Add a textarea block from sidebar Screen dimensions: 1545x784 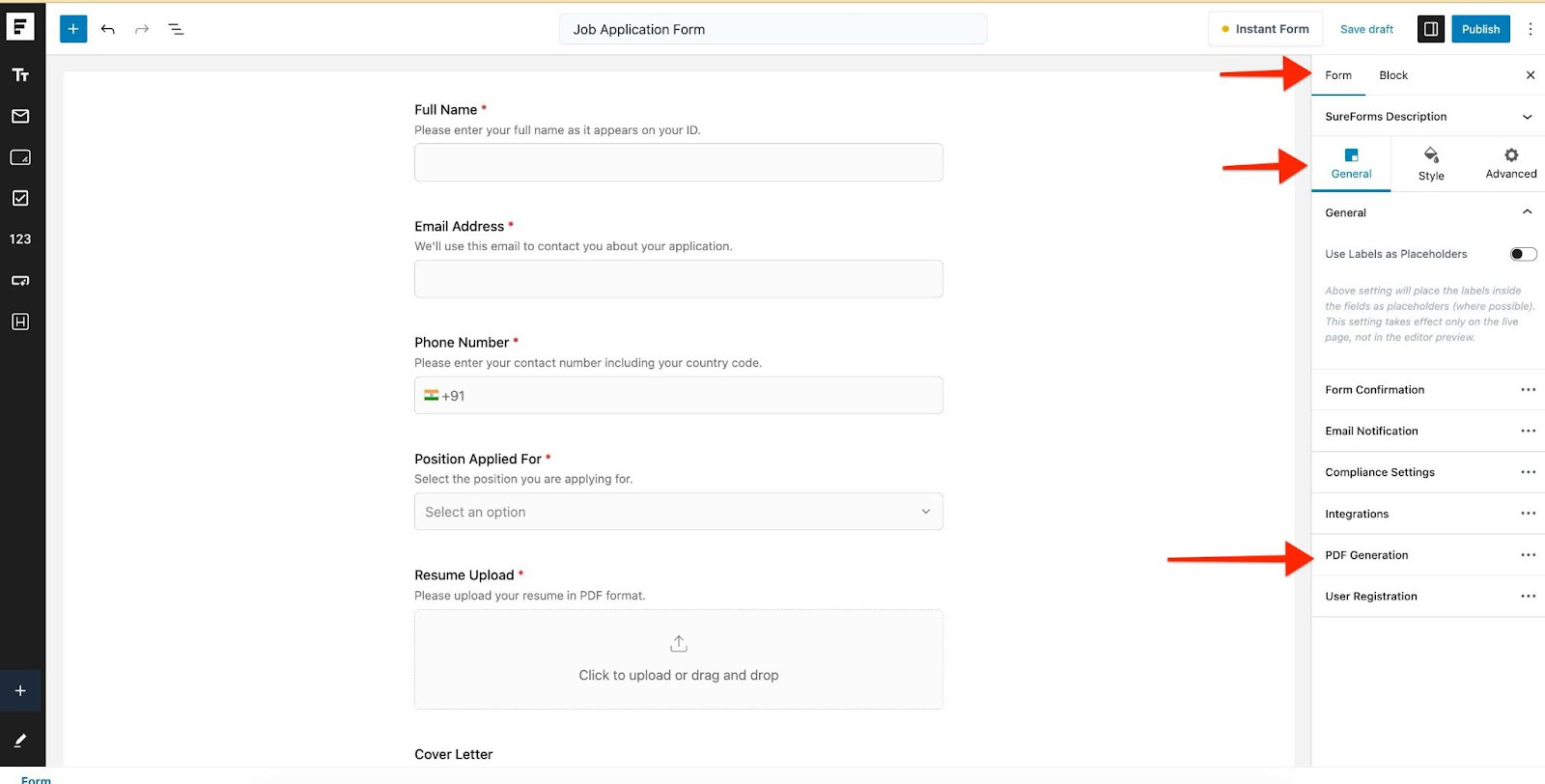(20, 157)
